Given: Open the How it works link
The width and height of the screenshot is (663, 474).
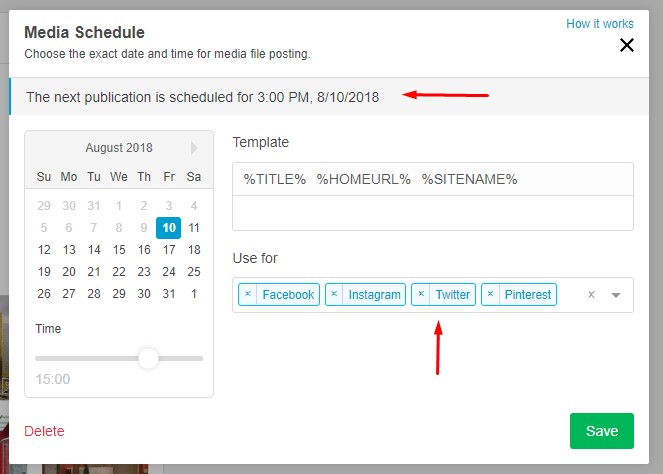Looking at the screenshot, I should coord(600,24).
